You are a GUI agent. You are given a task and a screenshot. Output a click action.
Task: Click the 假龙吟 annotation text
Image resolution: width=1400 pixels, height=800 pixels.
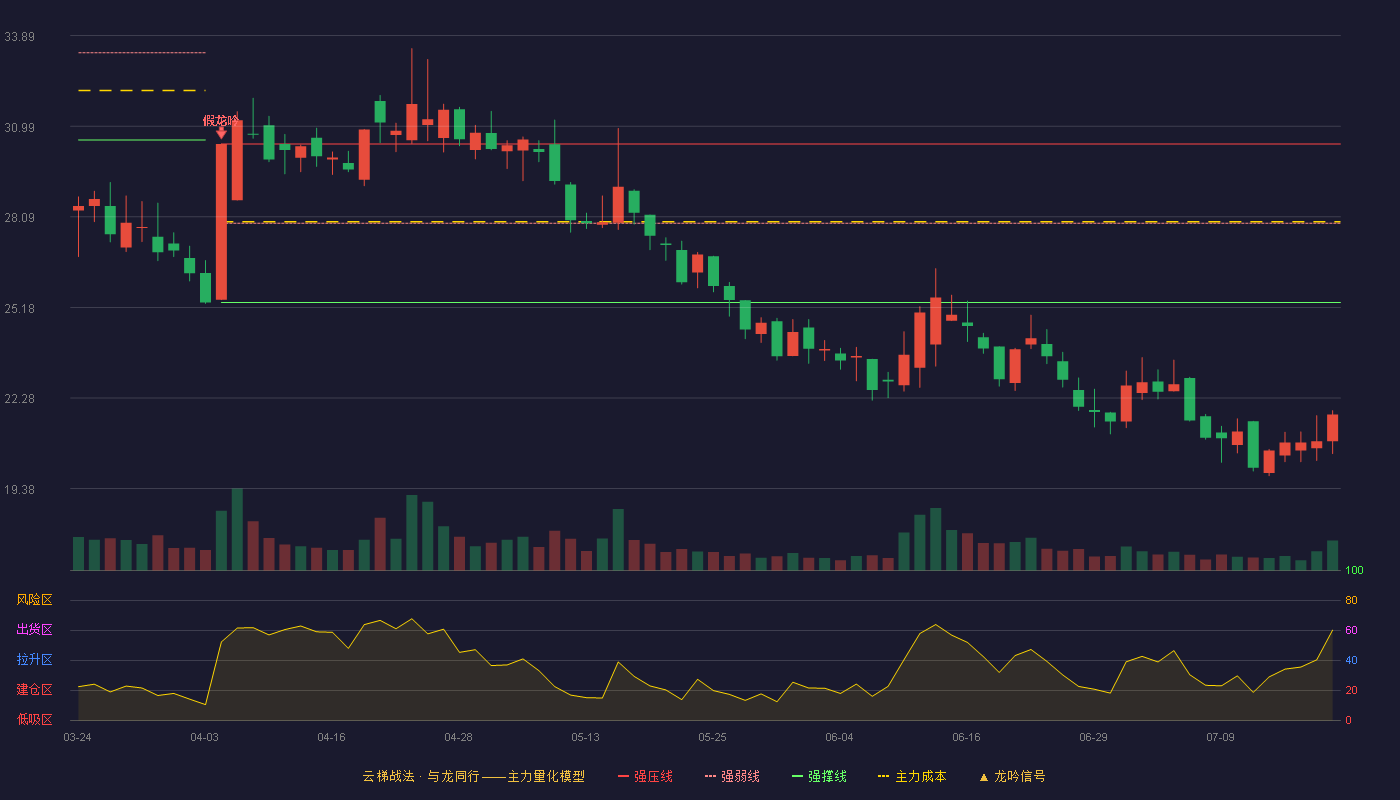click(x=221, y=120)
